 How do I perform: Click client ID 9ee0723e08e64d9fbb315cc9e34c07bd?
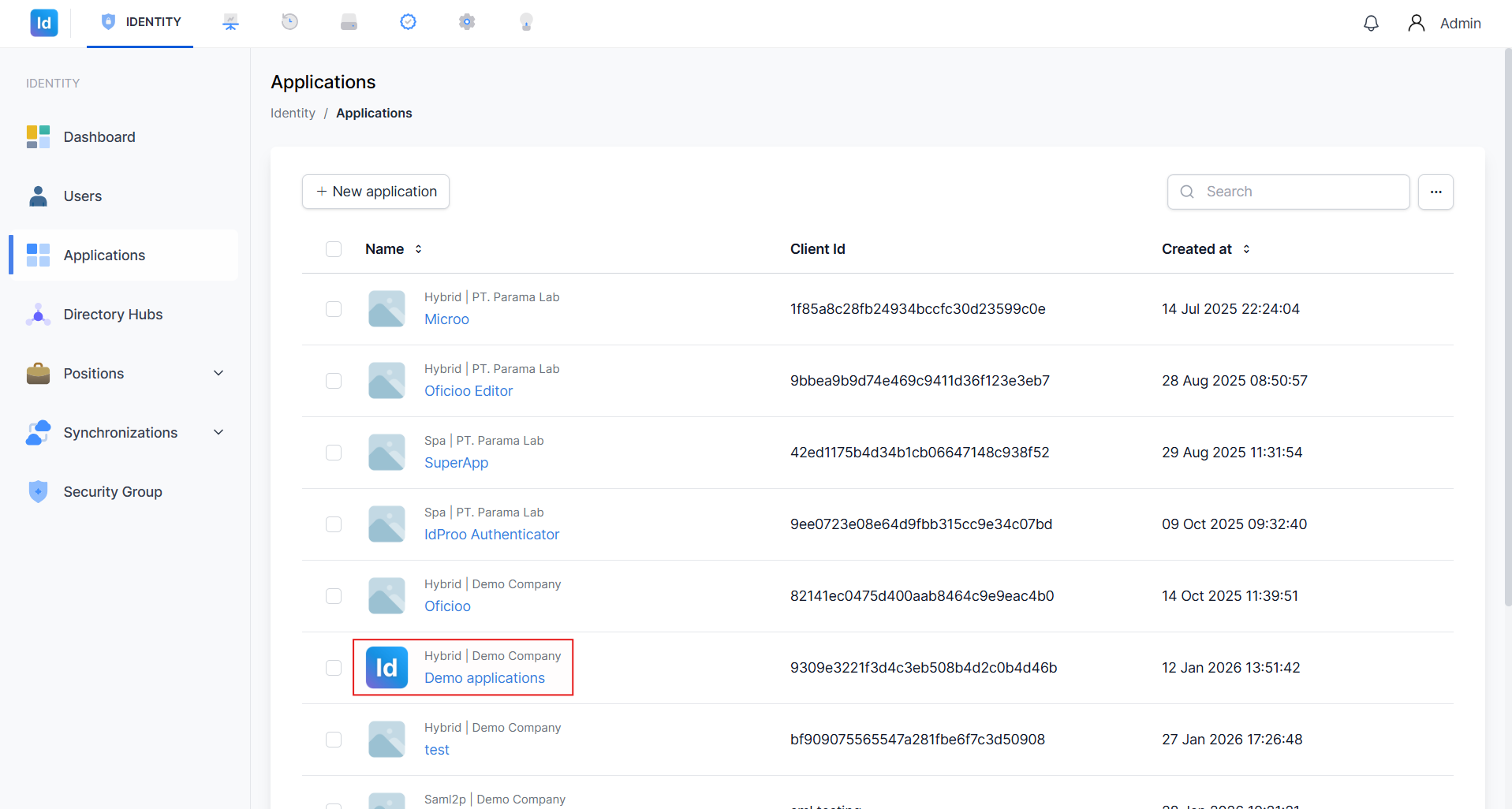coord(921,524)
